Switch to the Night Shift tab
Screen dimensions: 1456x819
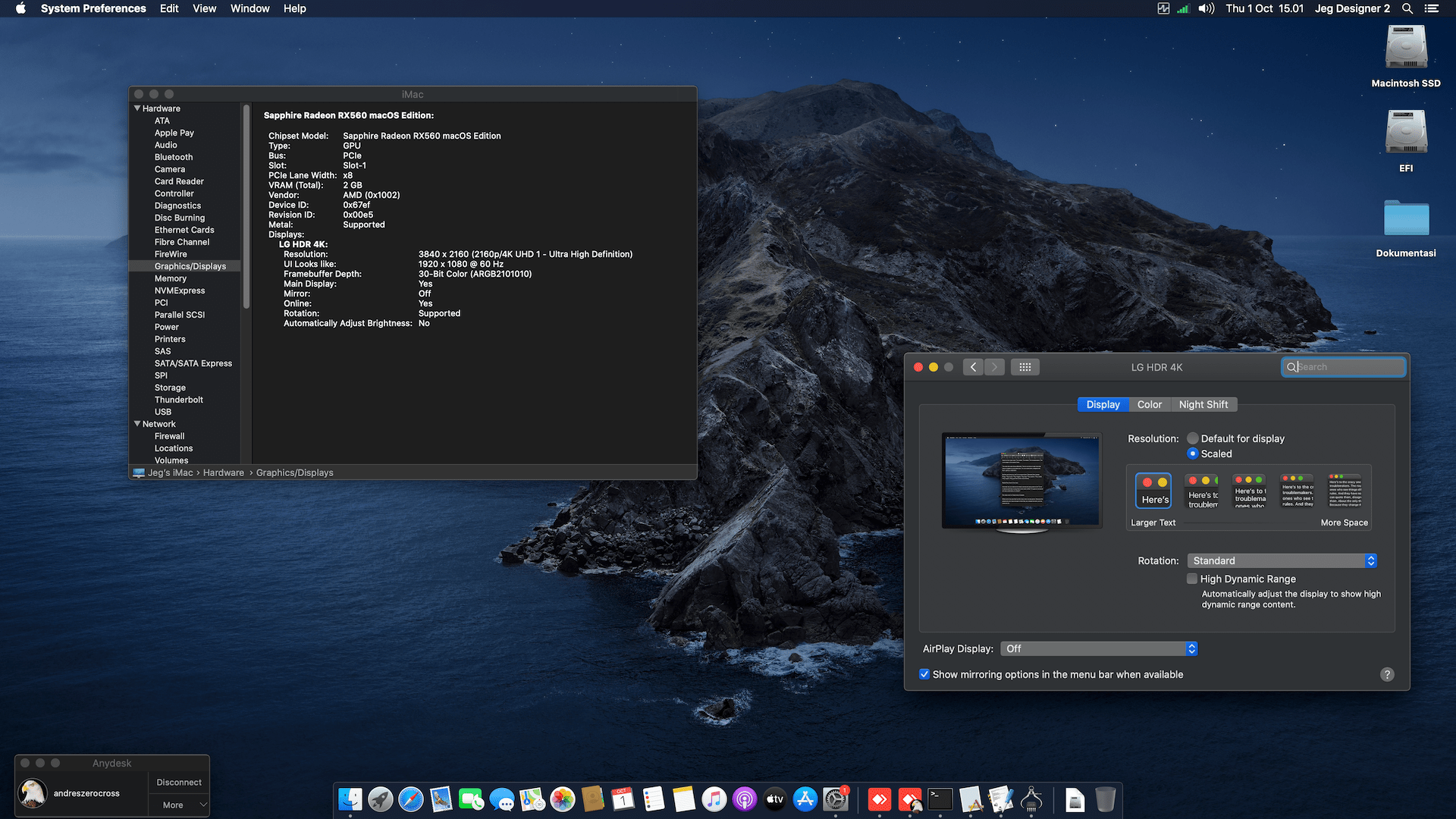pos(1204,404)
